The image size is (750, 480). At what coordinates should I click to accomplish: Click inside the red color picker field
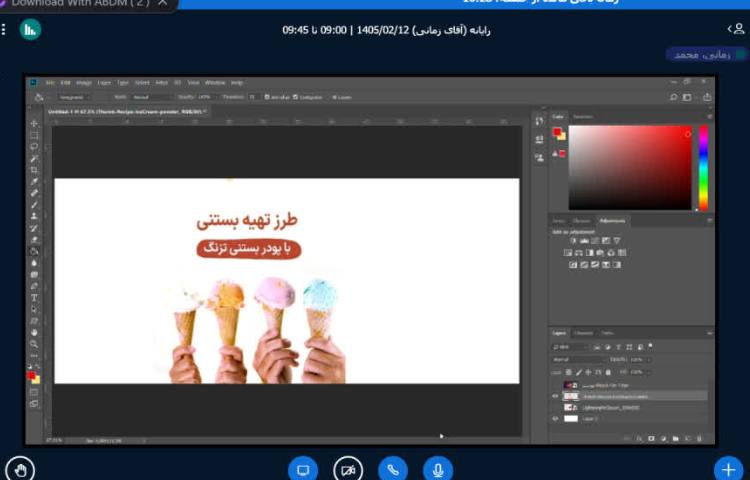click(x=630, y=167)
